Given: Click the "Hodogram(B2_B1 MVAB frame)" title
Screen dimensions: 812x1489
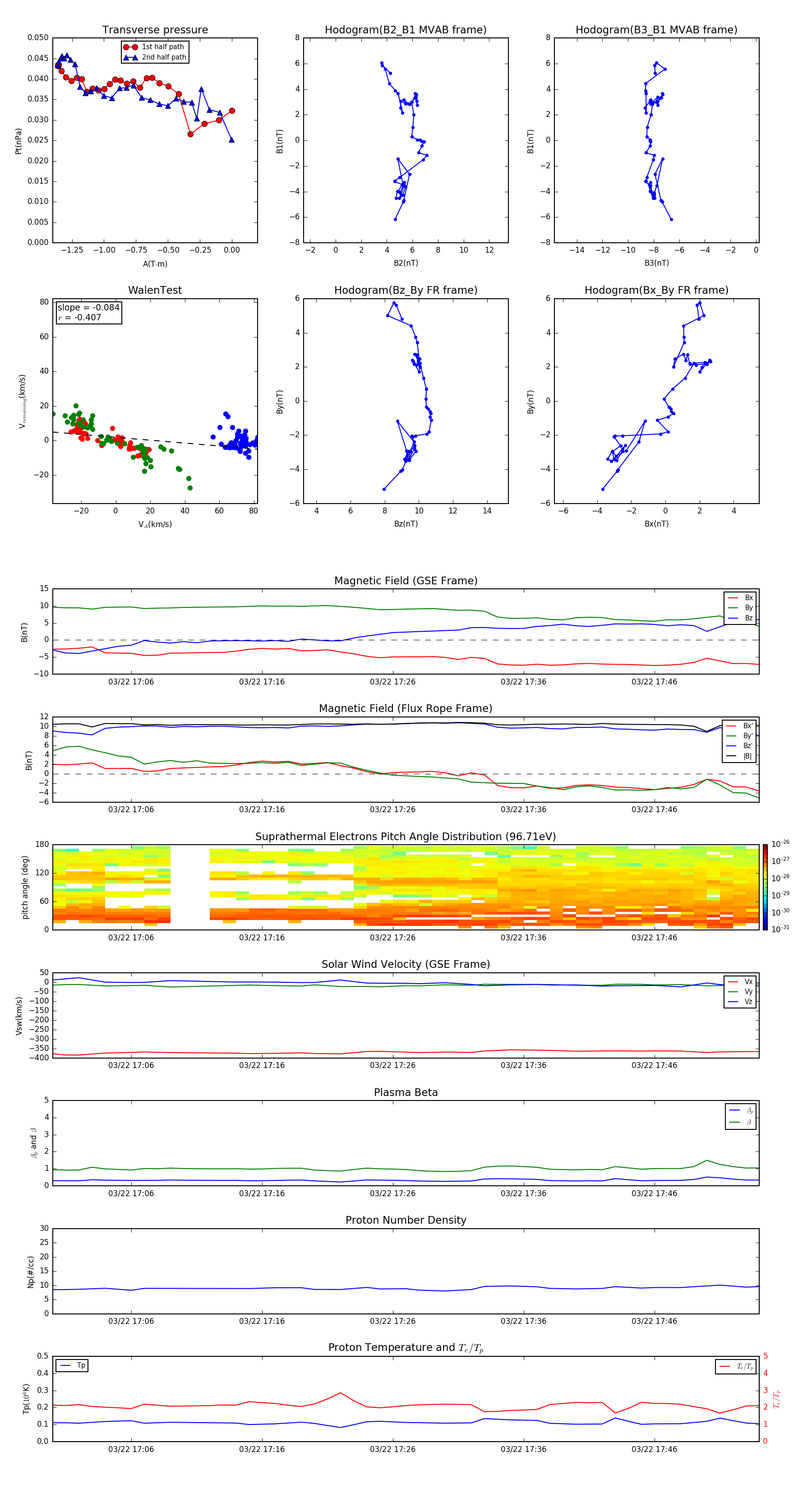Looking at the screenshot, I should coord(406,30).
